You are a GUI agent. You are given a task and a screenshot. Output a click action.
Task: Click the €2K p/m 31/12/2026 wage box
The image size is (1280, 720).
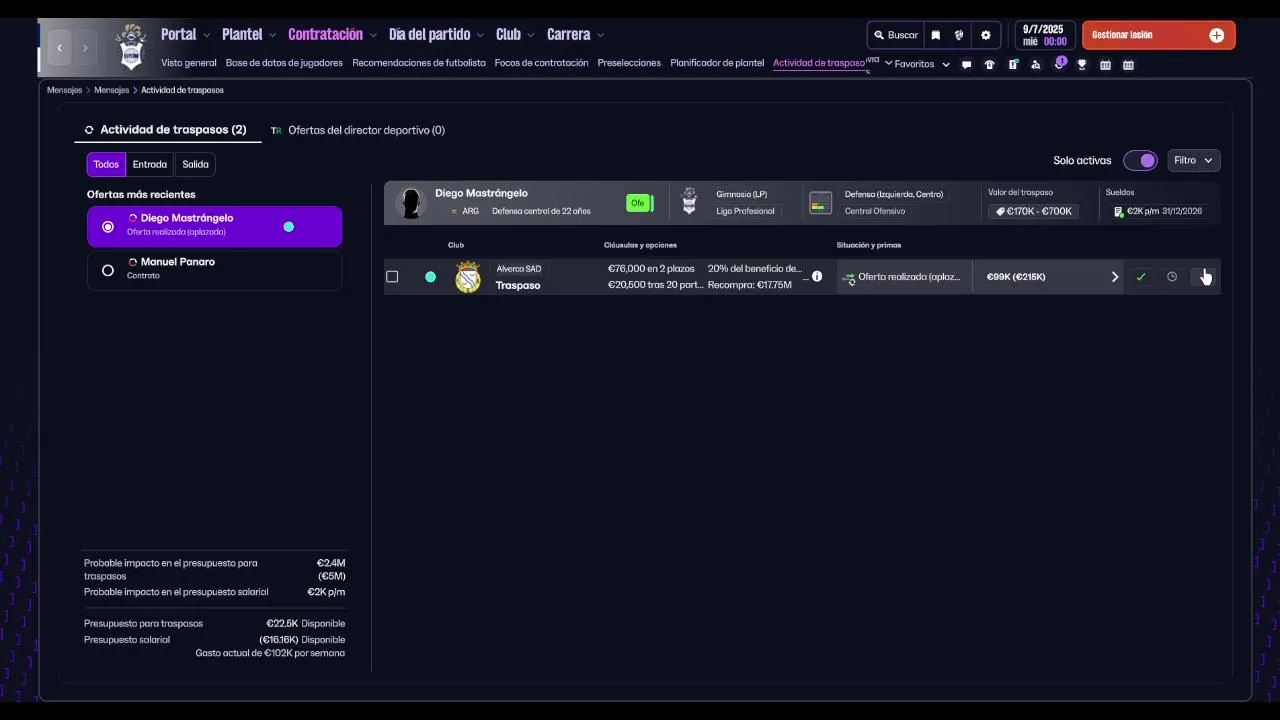[1158, 211]
